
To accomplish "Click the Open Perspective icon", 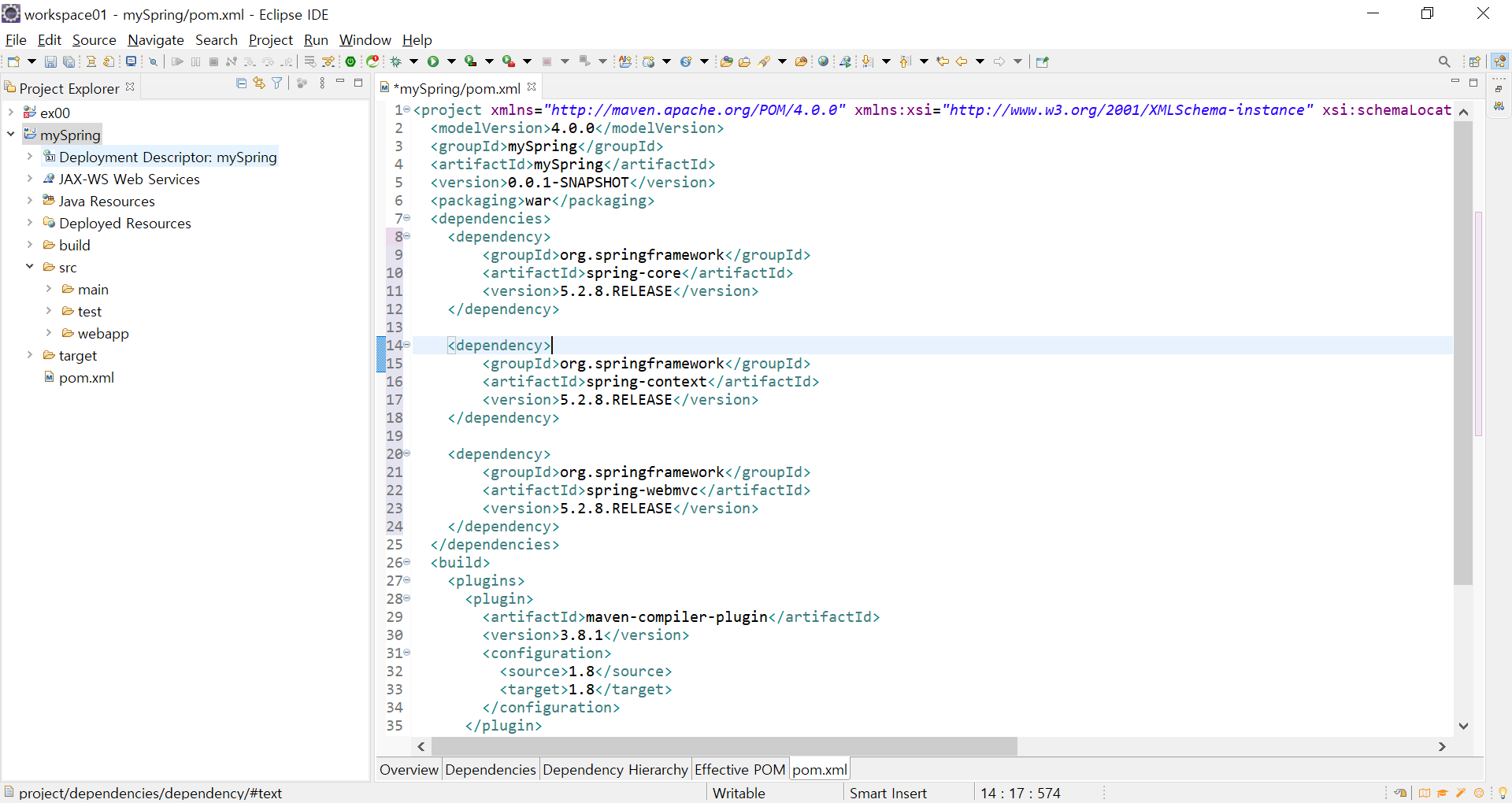I will point(1475,61).
